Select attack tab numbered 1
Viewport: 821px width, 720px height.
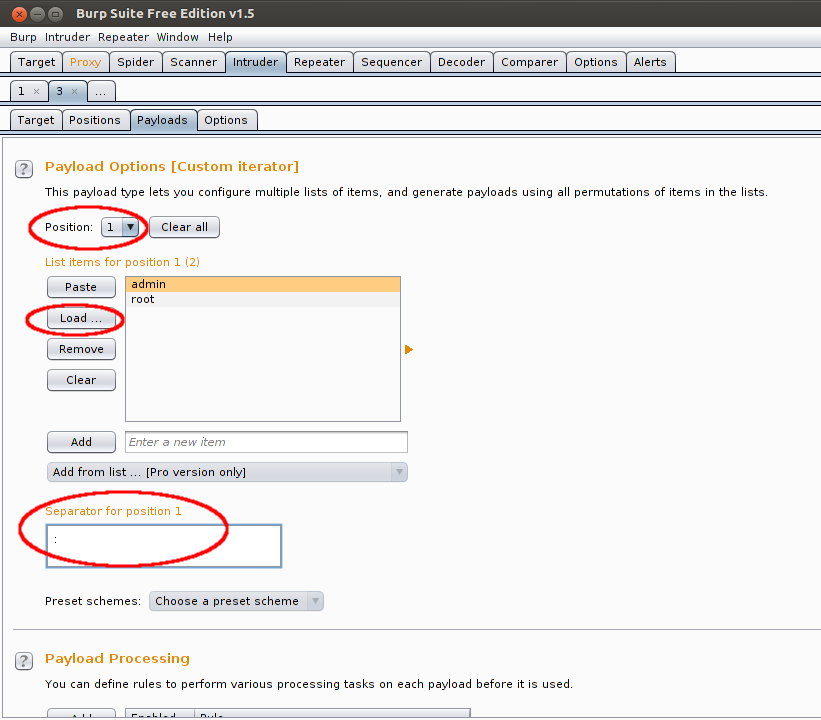click(x=21, y=92)
